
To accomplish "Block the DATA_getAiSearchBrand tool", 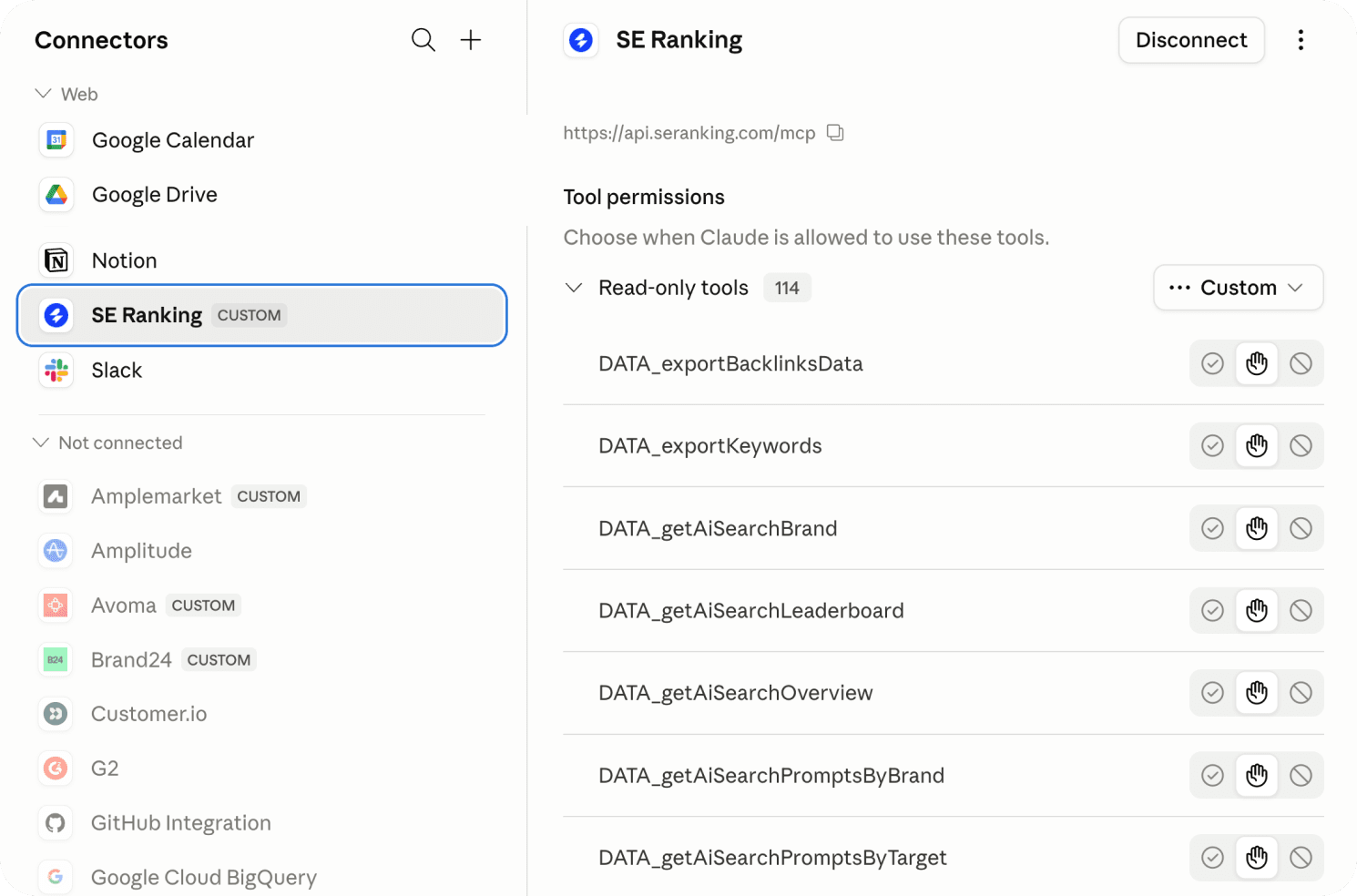I will (x=1301, y=528).
